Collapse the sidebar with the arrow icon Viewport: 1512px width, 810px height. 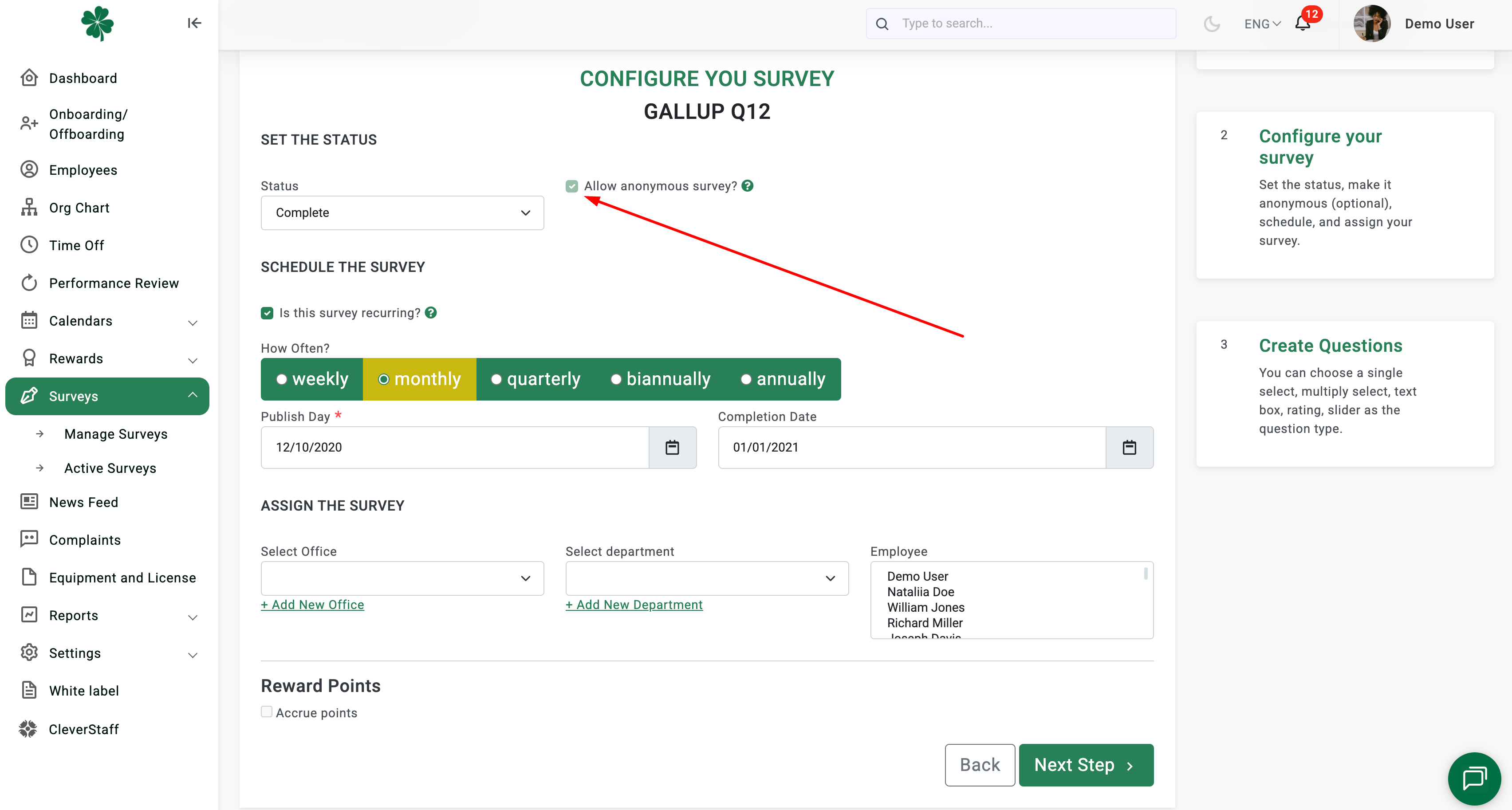coord(194,23)
